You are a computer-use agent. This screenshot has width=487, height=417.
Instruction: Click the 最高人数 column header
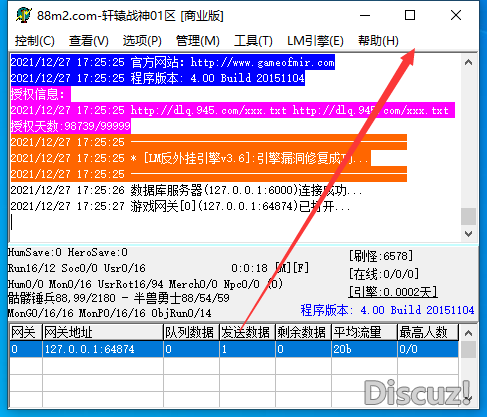point(428,332)
